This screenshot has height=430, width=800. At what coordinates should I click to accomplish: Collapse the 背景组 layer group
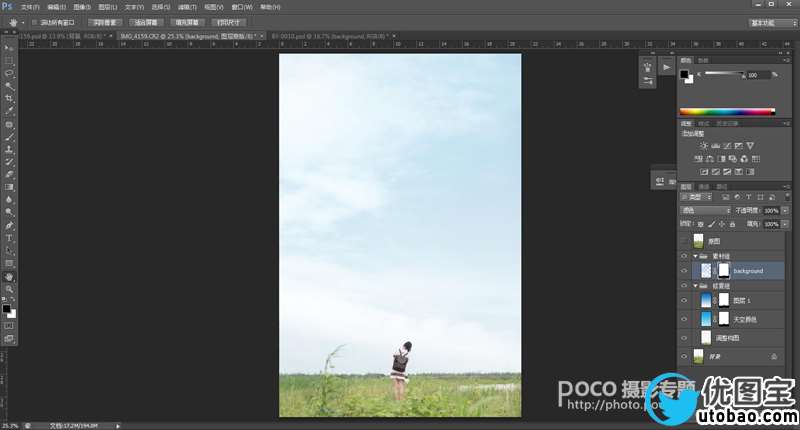point(695,286)
